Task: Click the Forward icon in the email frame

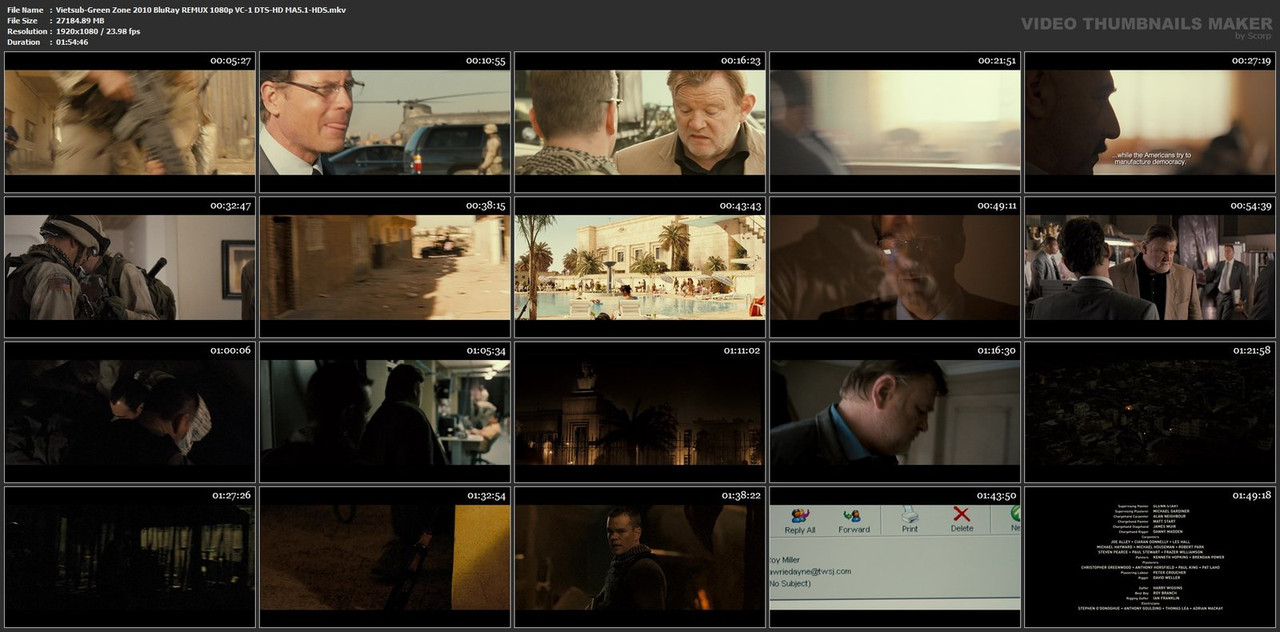Action: click(x=853, y=516)
